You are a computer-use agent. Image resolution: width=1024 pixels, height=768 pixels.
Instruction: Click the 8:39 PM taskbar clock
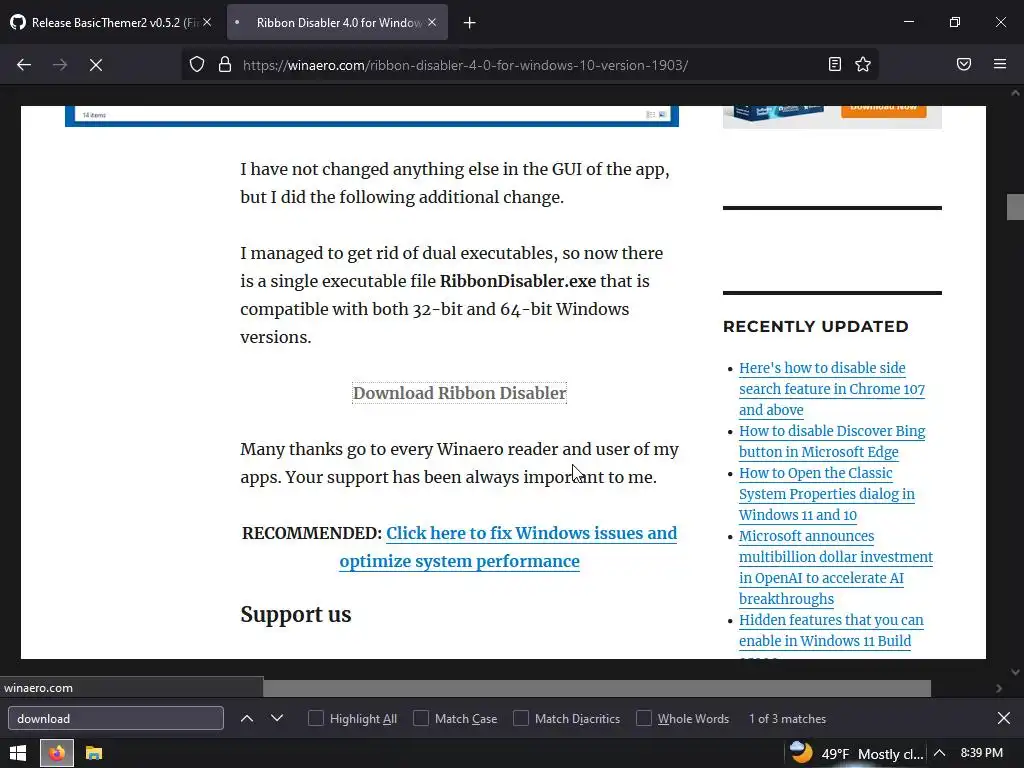click(x=982, y=753)
